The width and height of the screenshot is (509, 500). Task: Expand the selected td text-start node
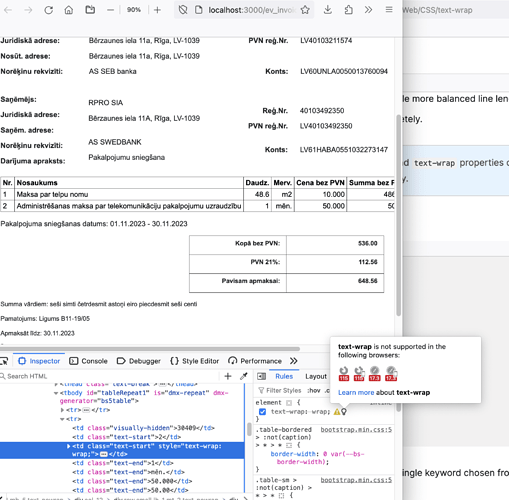69,446
